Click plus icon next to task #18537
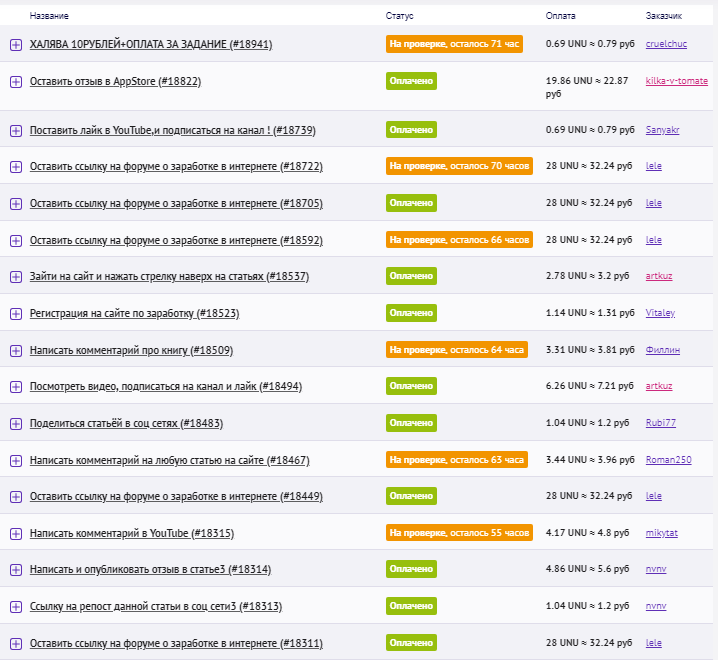The image size is (718, 660). (x=15, y=277)
